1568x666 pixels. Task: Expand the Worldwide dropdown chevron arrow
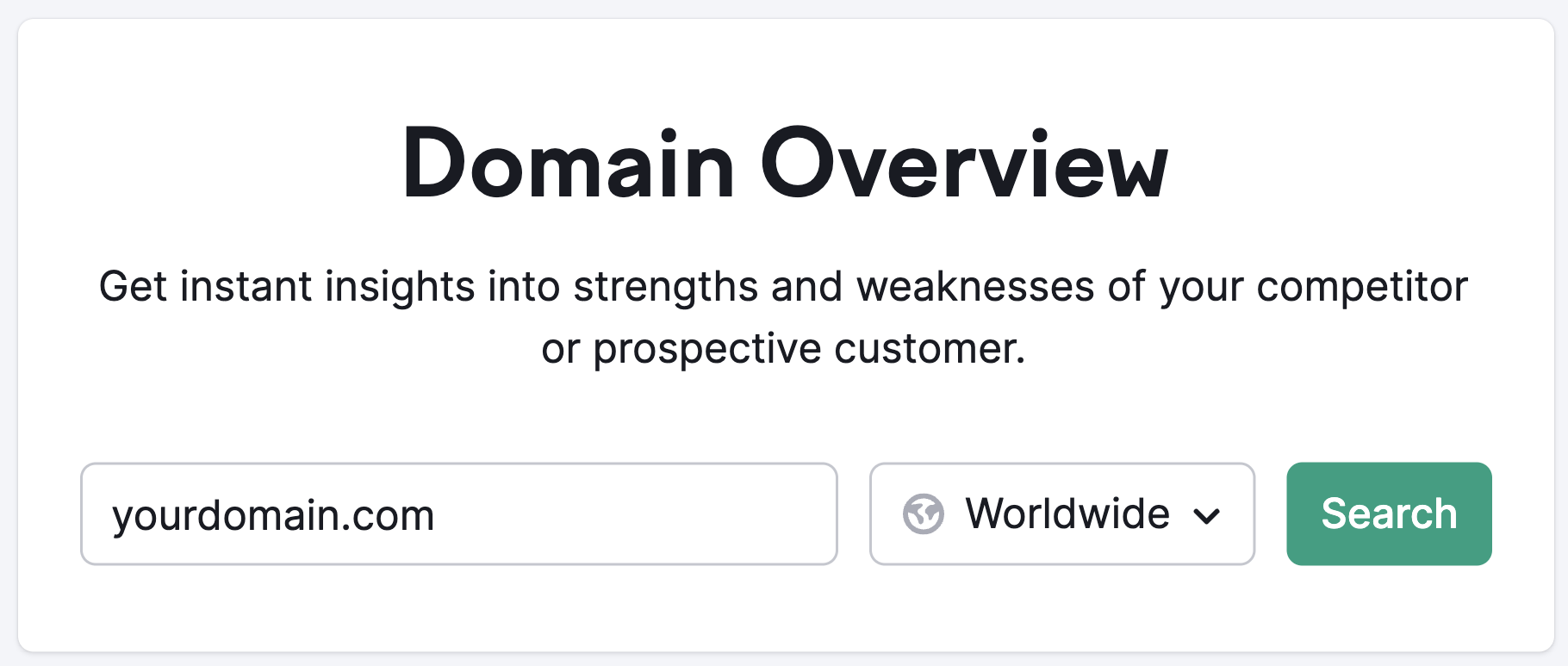[1206, 516]
